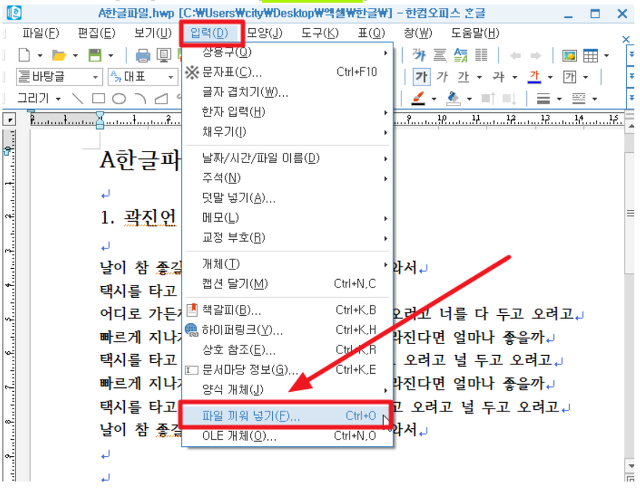
Task: Click the red font color 가 icon
Action: 534,76
